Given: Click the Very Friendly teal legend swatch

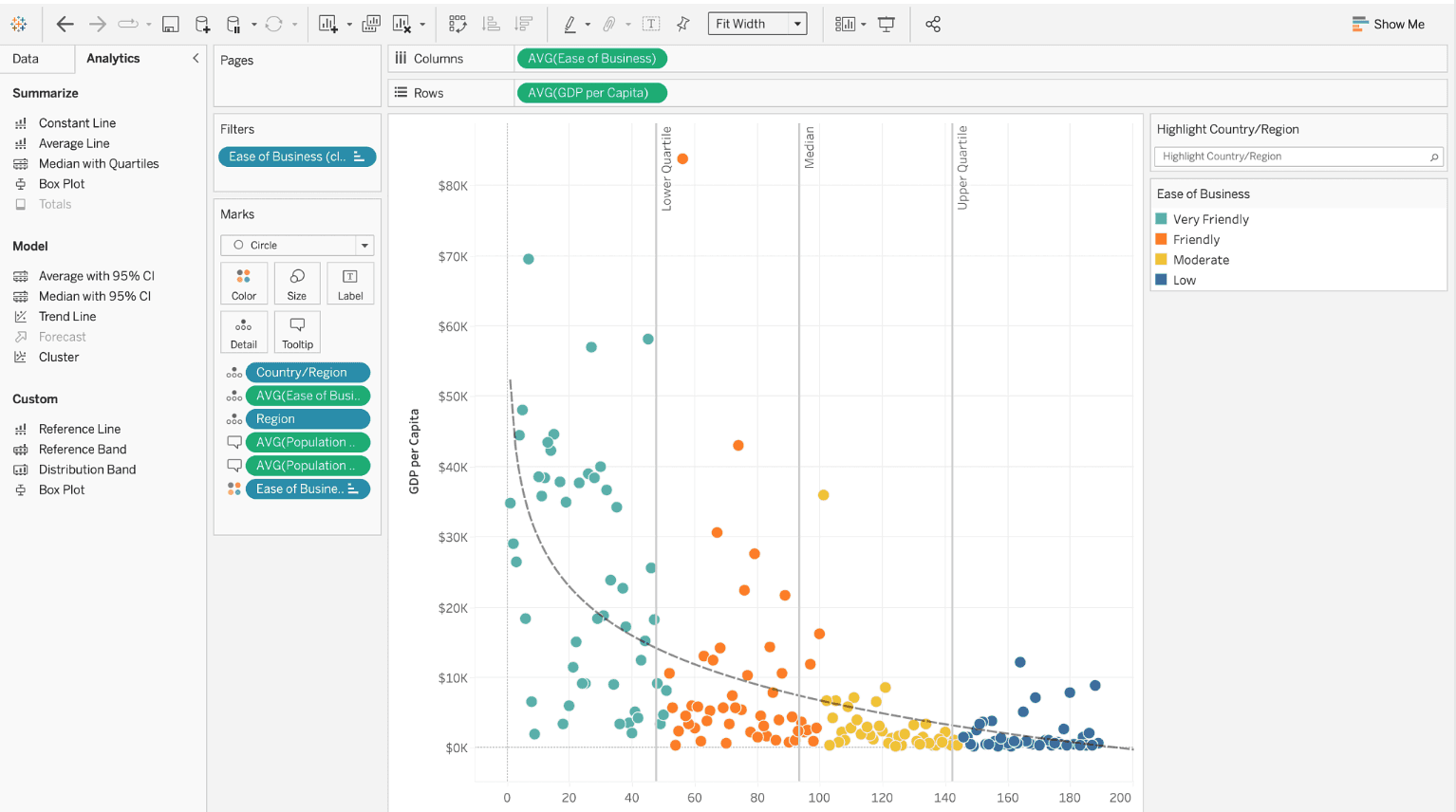Looking at the screenshot, I should pos(1161,219).
